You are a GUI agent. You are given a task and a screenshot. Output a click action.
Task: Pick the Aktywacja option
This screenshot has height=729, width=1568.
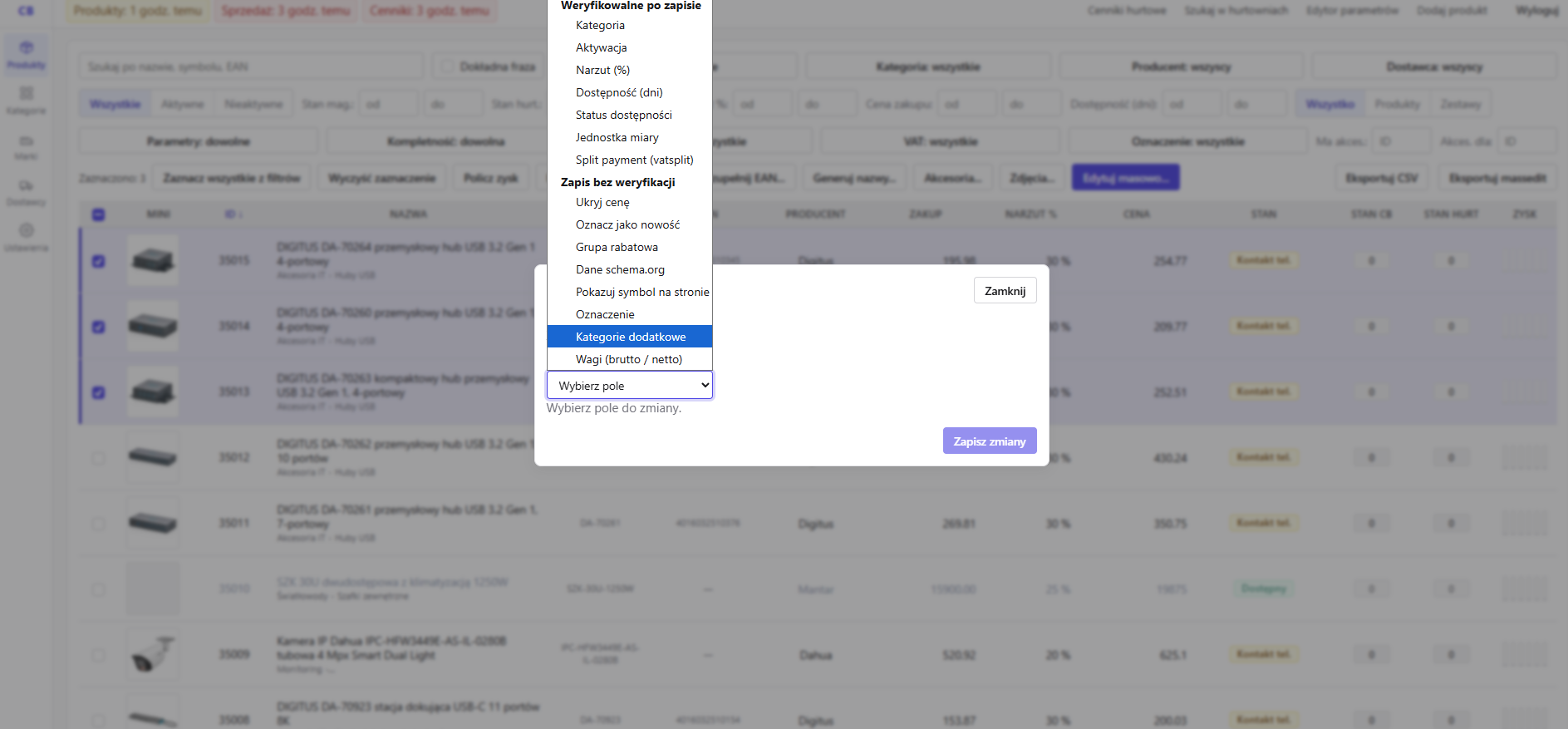[x=630, y=47]
